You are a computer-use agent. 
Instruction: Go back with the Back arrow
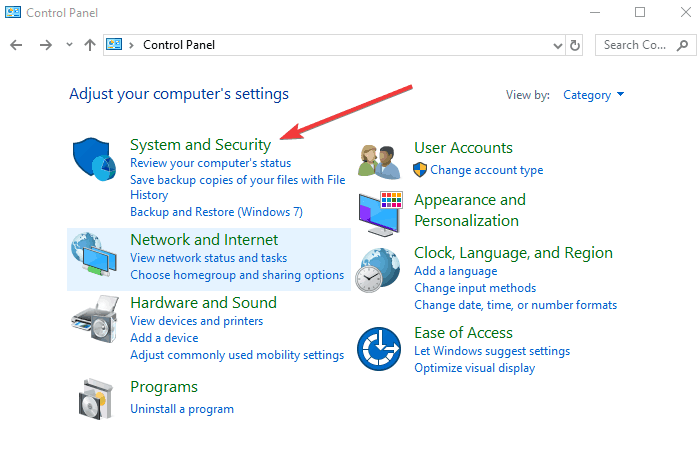coord(16,45)
